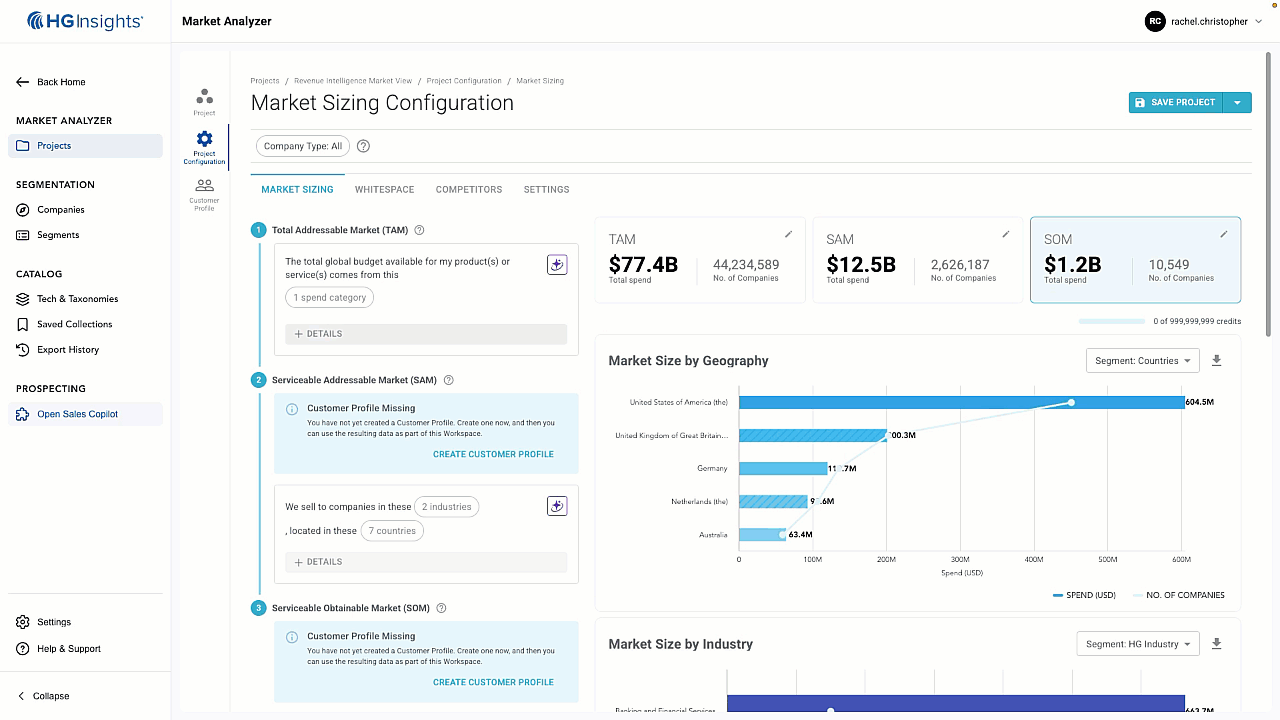Create Customer Profile link in SOM
The width and height of the screenshot is (1280, 720).
[493, 682]
